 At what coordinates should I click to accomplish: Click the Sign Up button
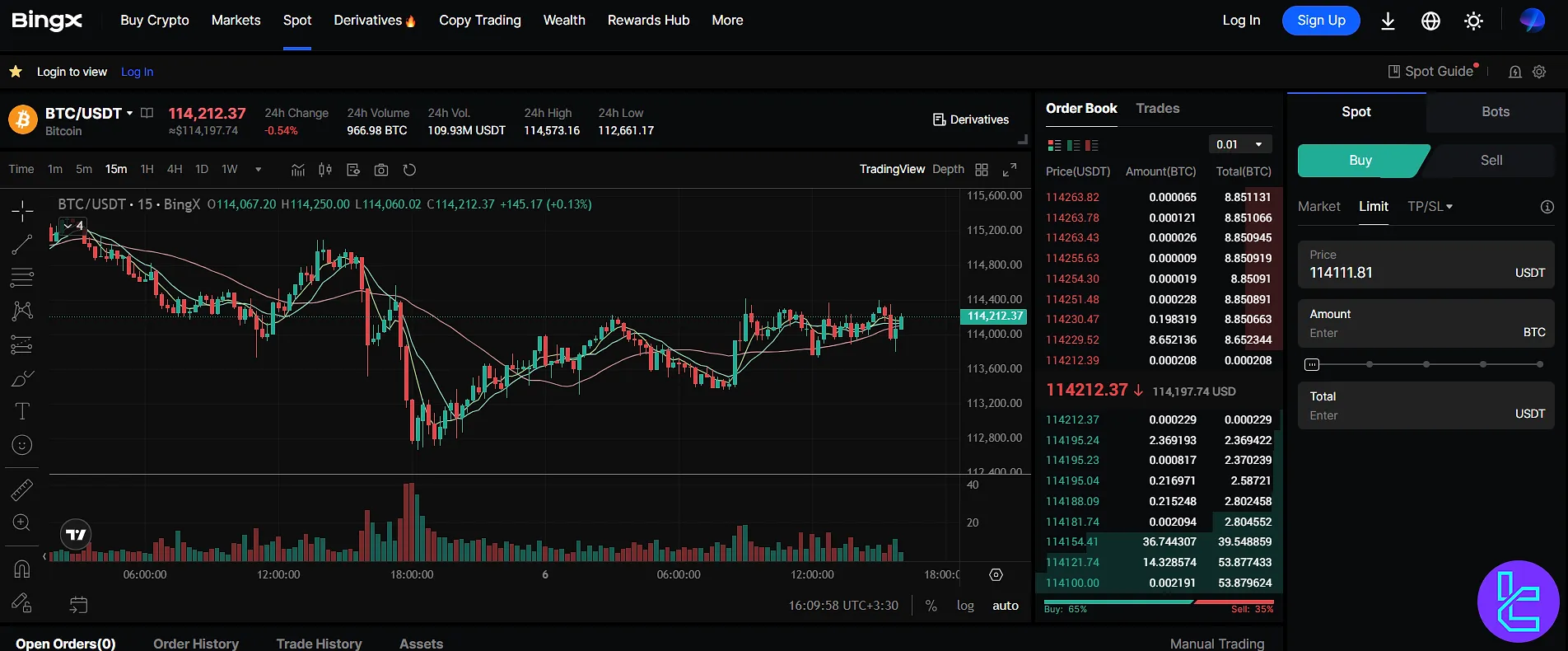[1321, 21]
